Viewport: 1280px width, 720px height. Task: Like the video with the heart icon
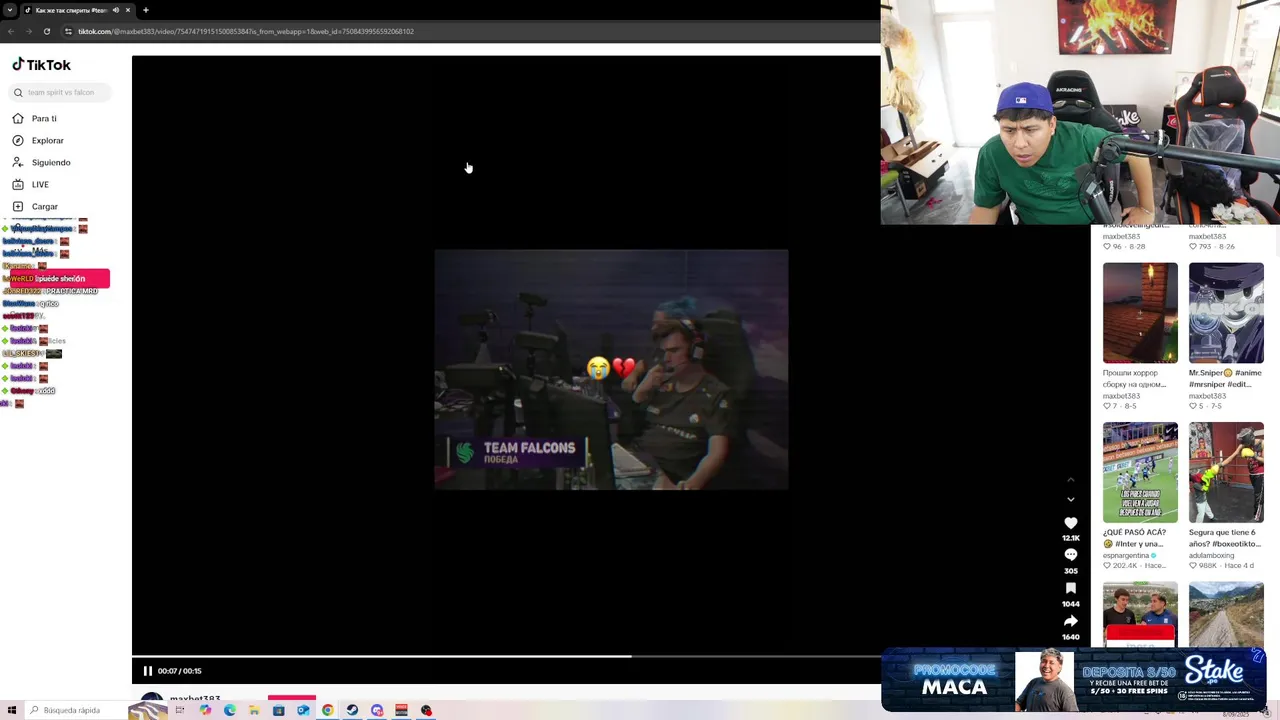[1070, 523]
